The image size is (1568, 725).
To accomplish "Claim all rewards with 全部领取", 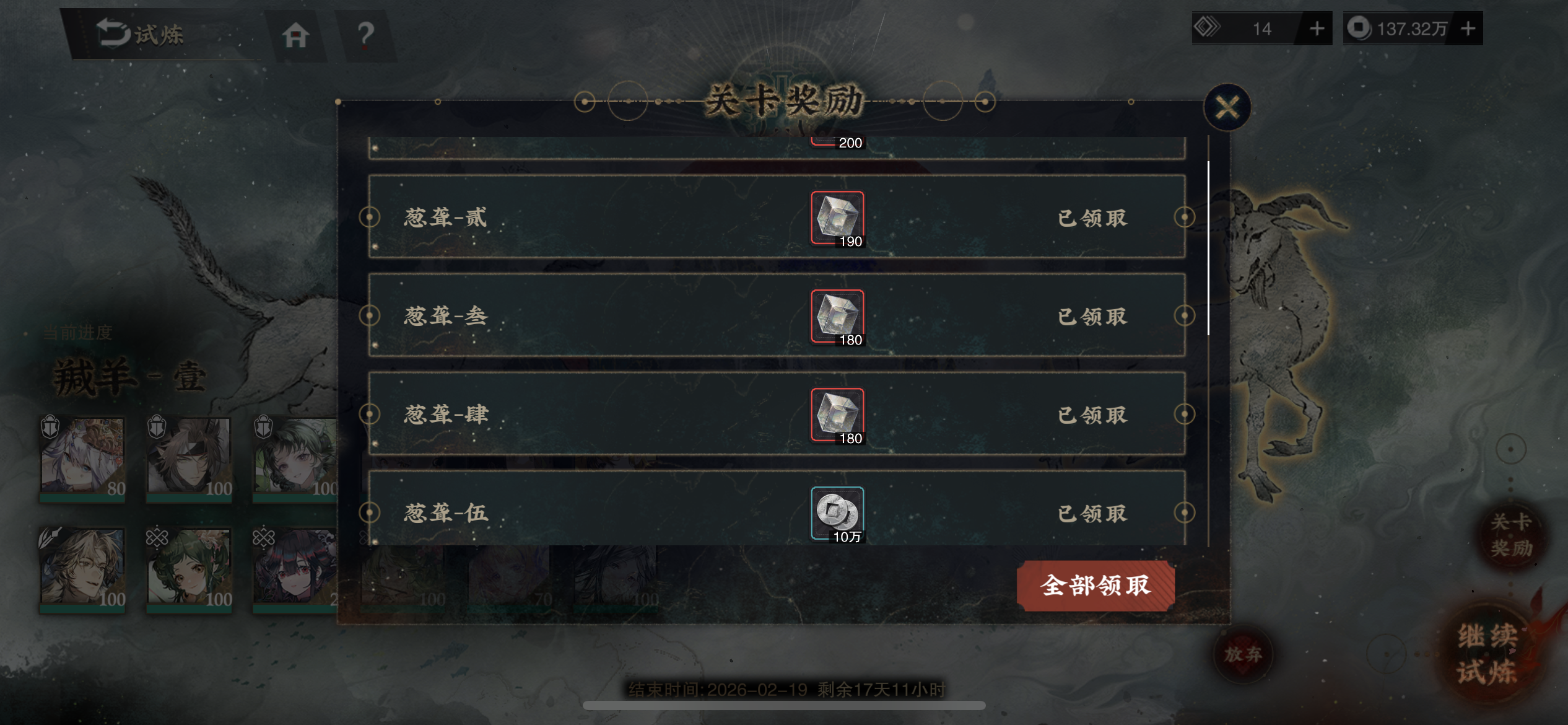I will (1095, 586).
